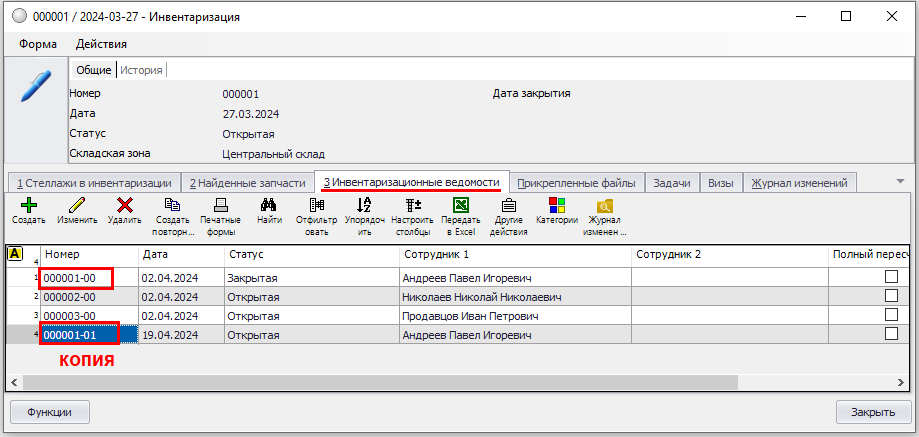Click the Закрыть button
The height and width of the screenshot is (437, 919).
(872, 411)
